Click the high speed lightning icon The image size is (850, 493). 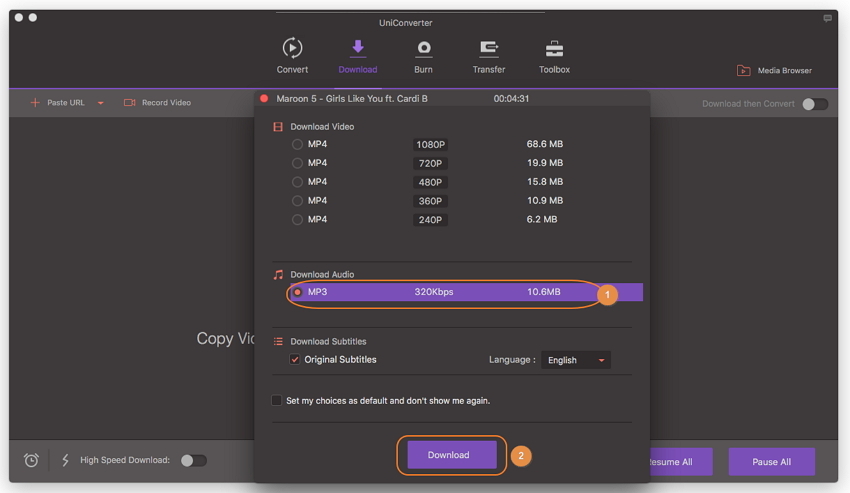tap(65, 460)
